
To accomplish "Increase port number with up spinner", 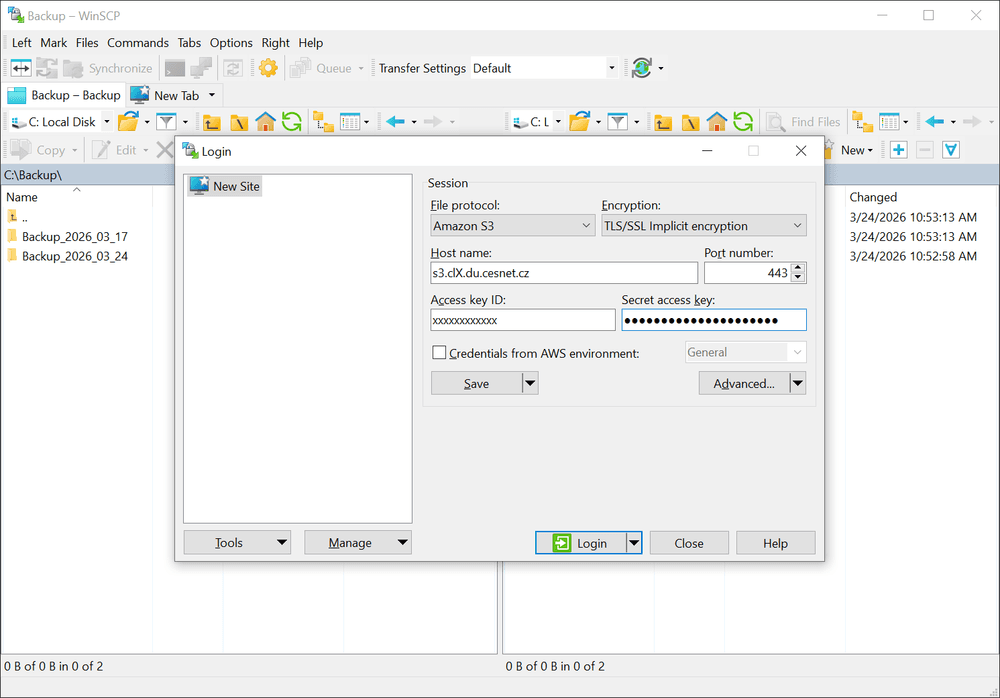I will (798, 268).
